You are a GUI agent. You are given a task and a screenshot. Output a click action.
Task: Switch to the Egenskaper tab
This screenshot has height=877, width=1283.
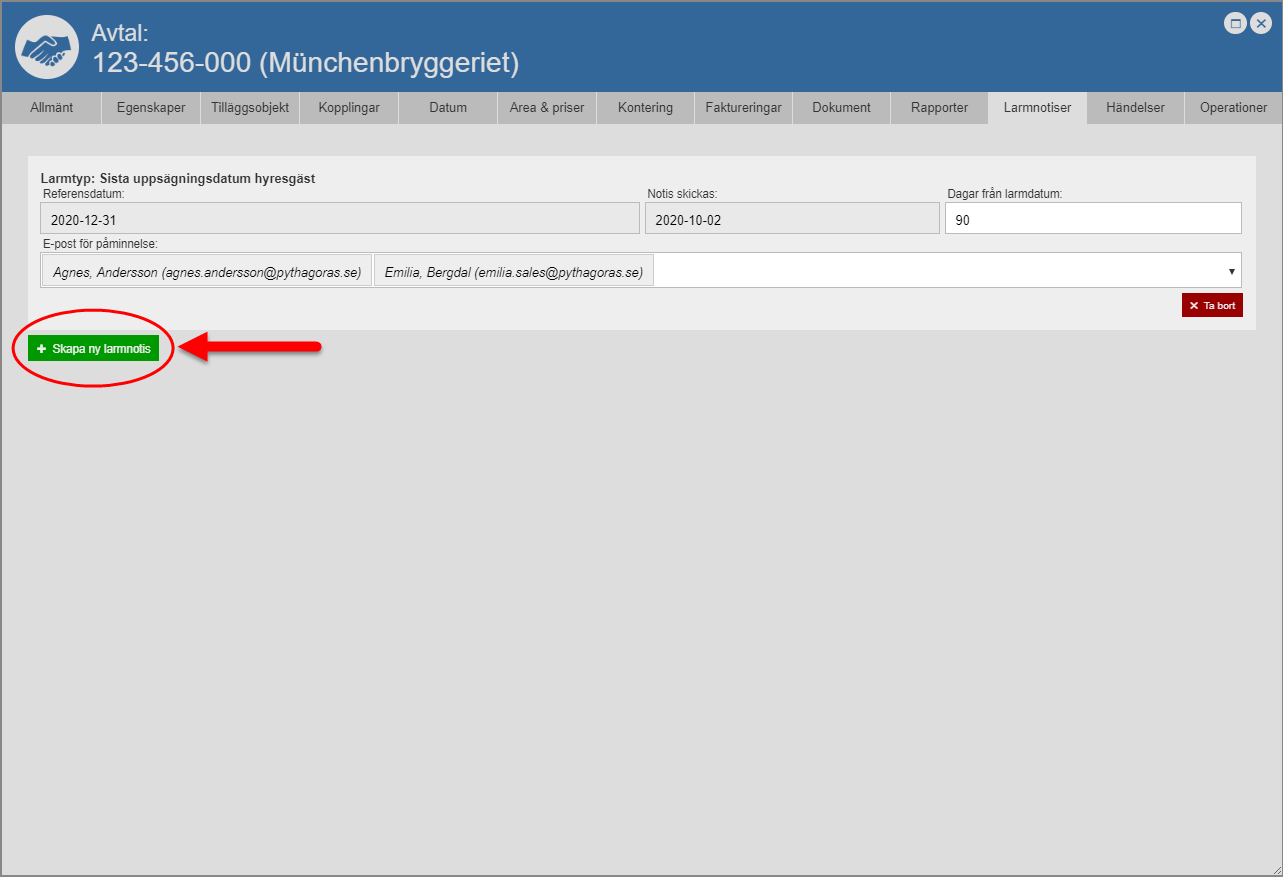point(151,108)
